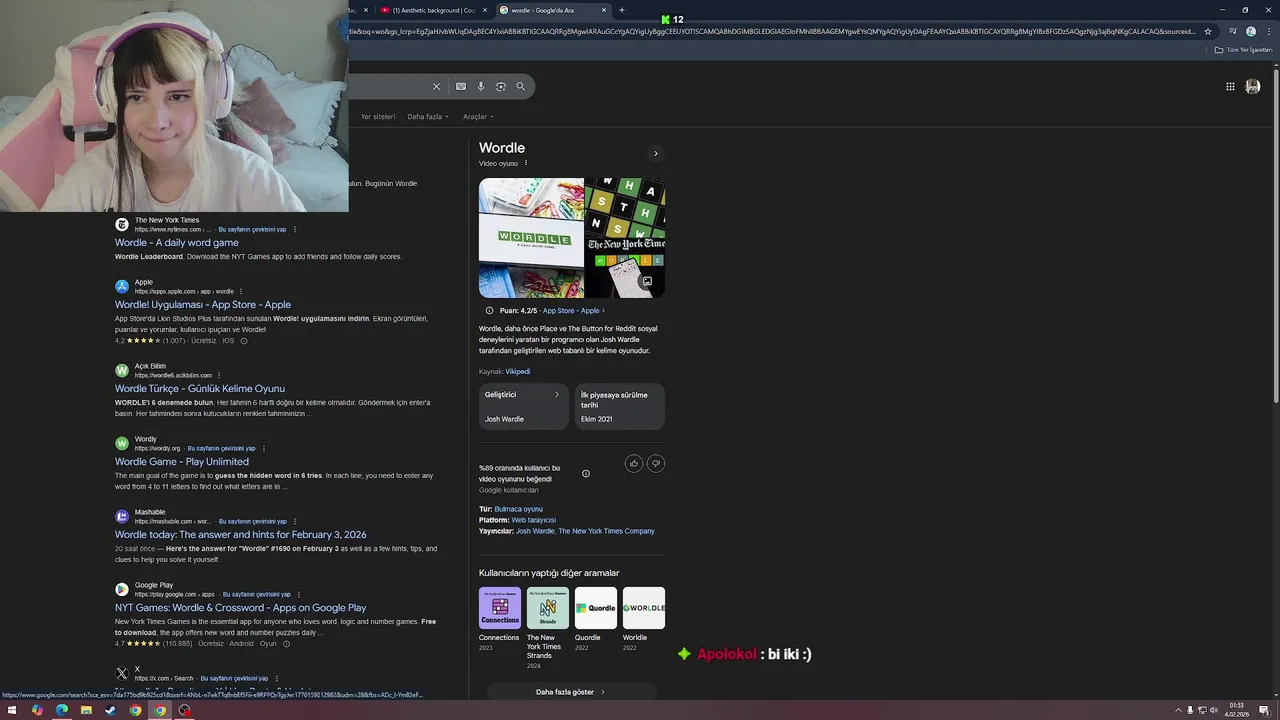This screenshot has height=720, width=1280.
Task: Open options for the Google Play result
Action: (x=299, y=594)
